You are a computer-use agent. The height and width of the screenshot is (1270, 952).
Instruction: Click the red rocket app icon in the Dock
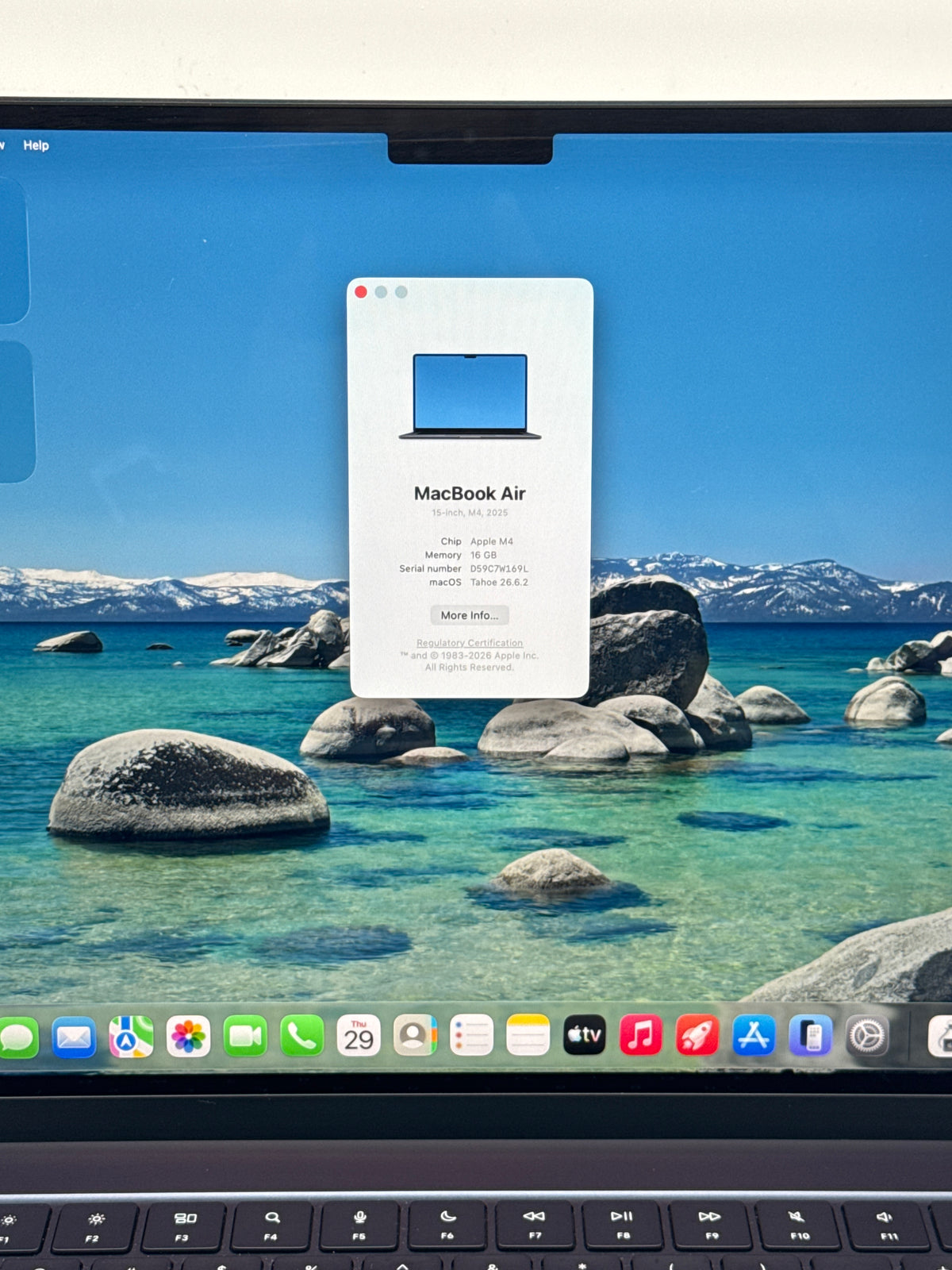[697, 1035]
